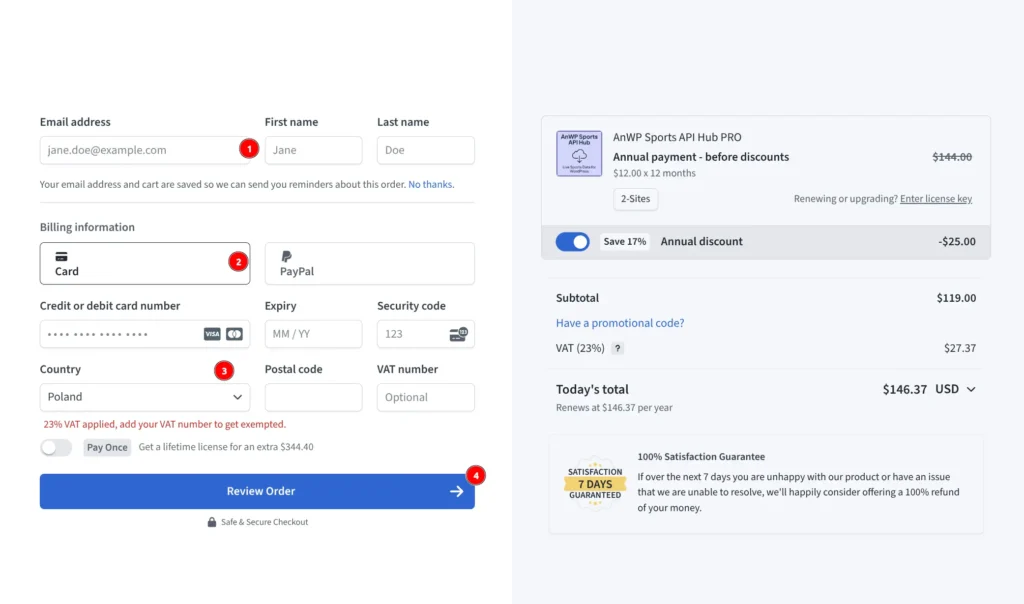Viewport: 1024px width, 604px height.
Task: Click the Annual discount -$25.00 value
Action: pos(957,242)
